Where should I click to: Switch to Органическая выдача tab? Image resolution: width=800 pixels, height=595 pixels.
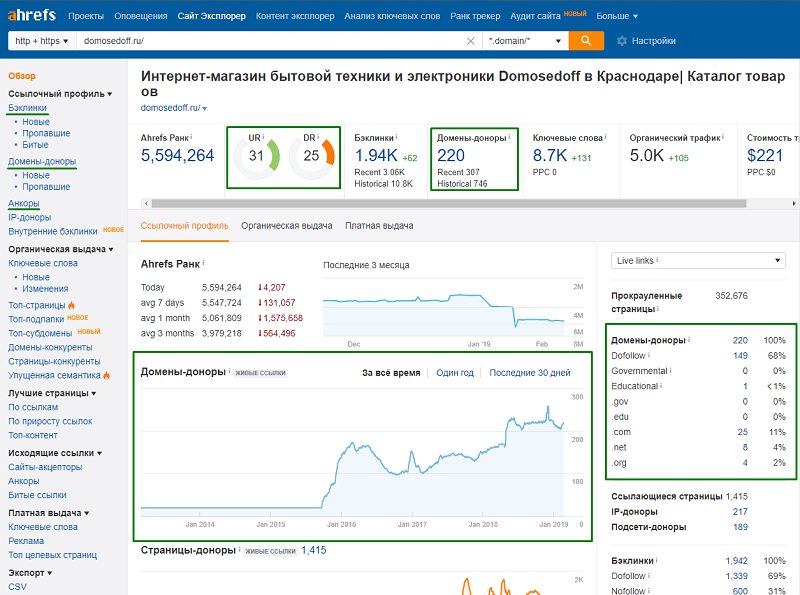(287, 226)
